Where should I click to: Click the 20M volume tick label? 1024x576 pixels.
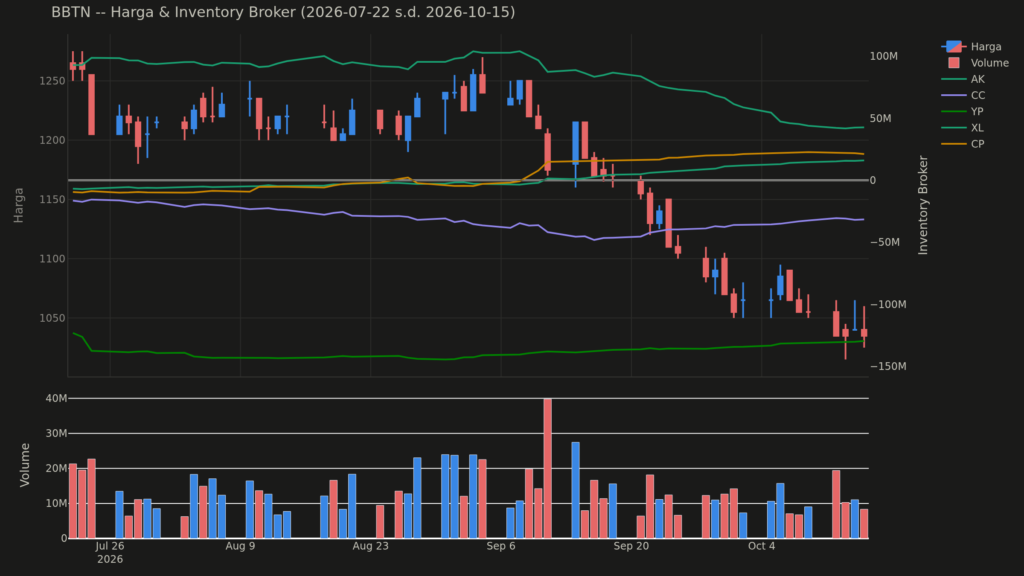[56, 468]
